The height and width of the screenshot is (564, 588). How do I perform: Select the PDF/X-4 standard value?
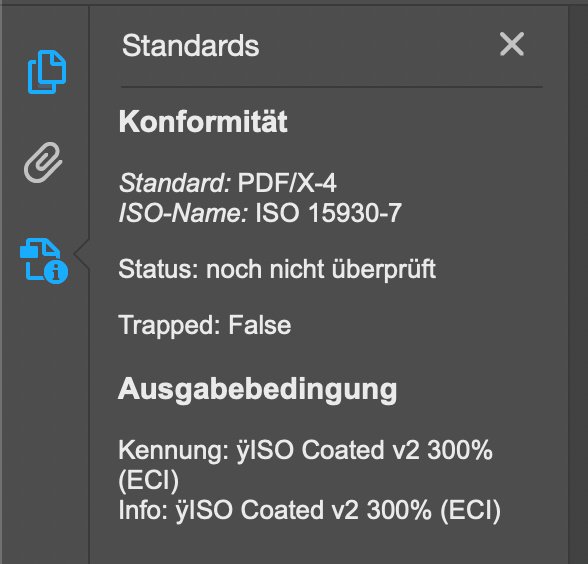click(287, 183)
